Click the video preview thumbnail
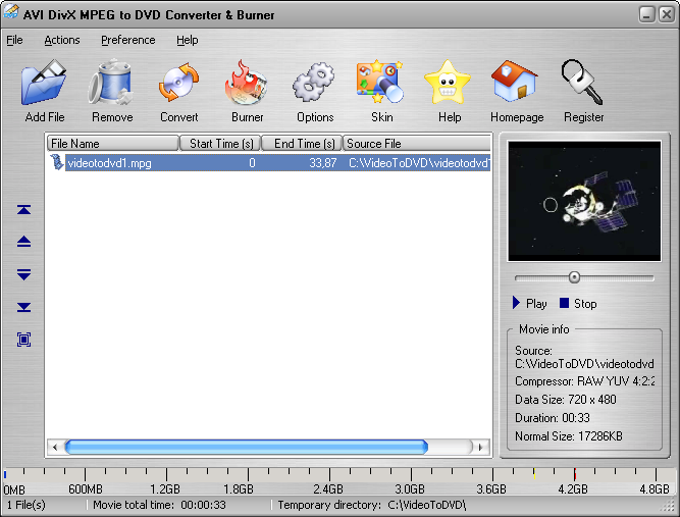Image resolution: width=680 pixels, height=517 pixels. [x=584, y=201]
